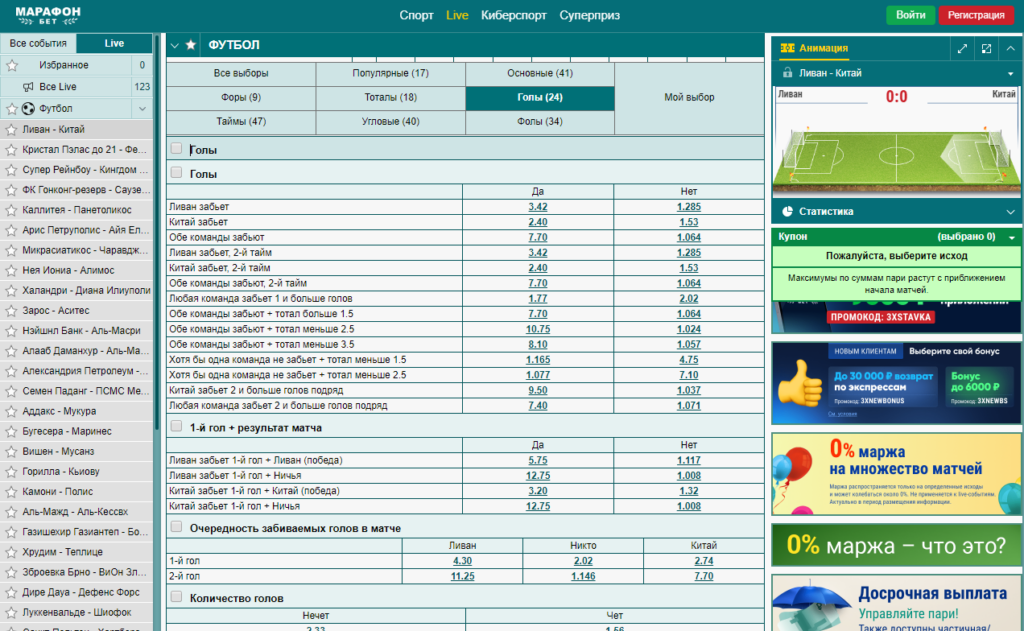Screen dimensions: 1024x631
Task: Star the Арис Петруполис match
Action: click(10, 230)
